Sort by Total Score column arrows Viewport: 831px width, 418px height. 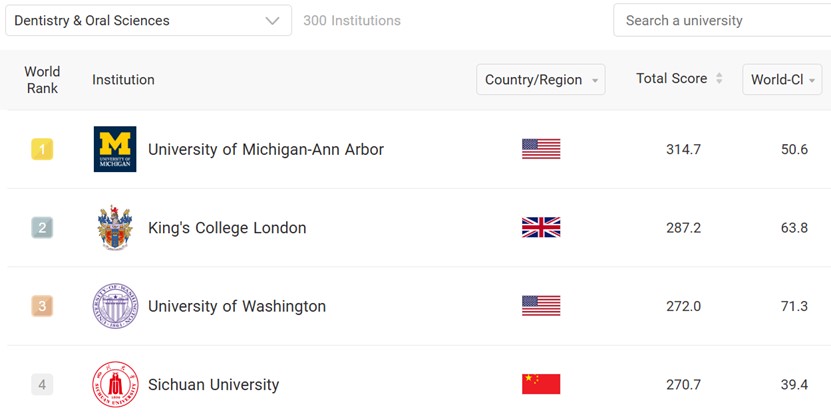[x=719, y=78]
